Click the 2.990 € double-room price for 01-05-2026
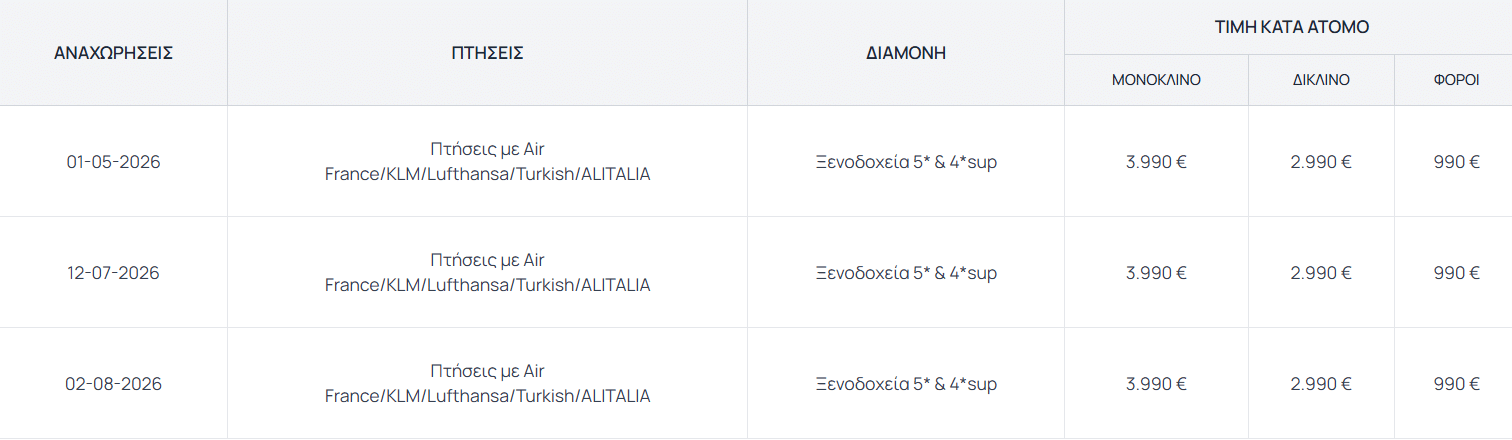Viewport: 1512px width, 440px height. [x=1321, y=162]
